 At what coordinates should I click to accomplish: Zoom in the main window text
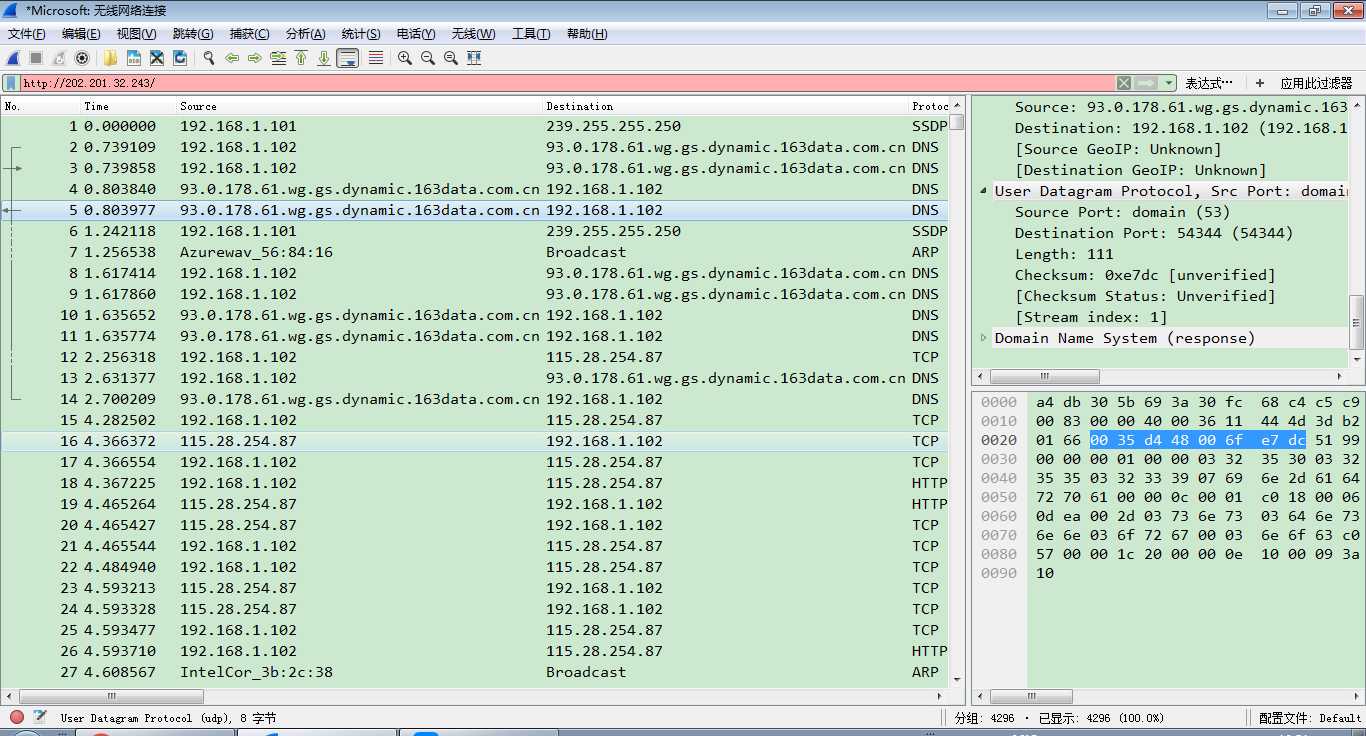(x=404, y=58)
